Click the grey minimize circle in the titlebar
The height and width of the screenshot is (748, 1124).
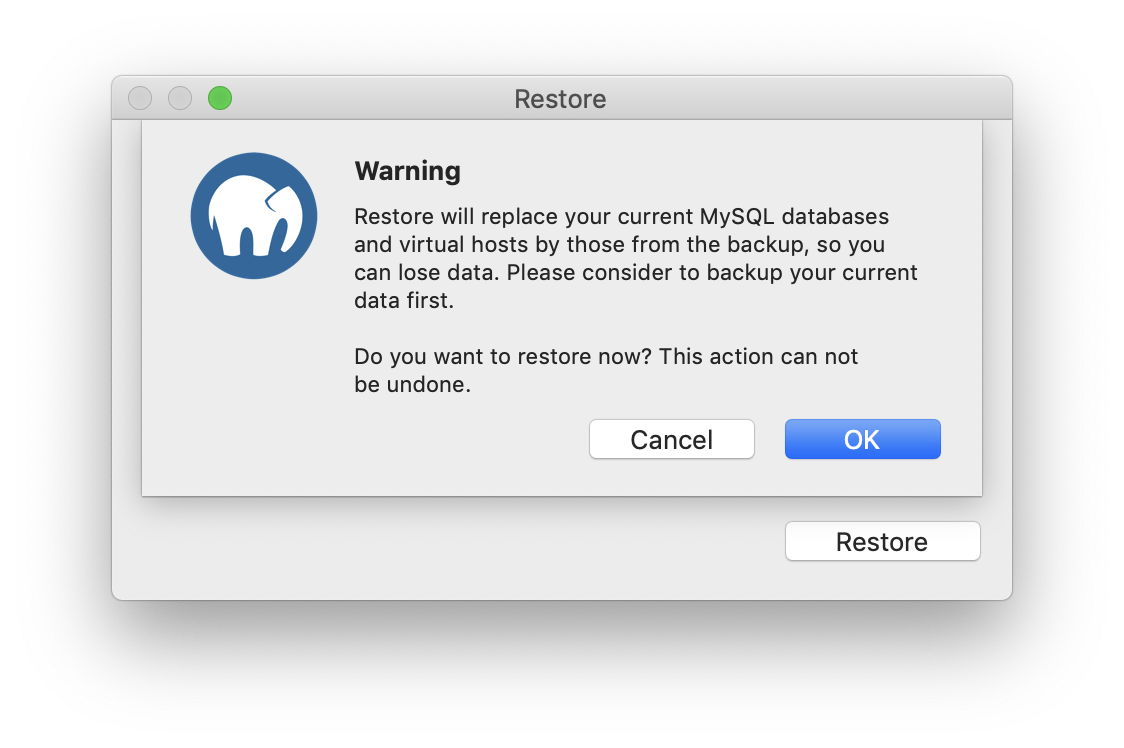[180, 98]
